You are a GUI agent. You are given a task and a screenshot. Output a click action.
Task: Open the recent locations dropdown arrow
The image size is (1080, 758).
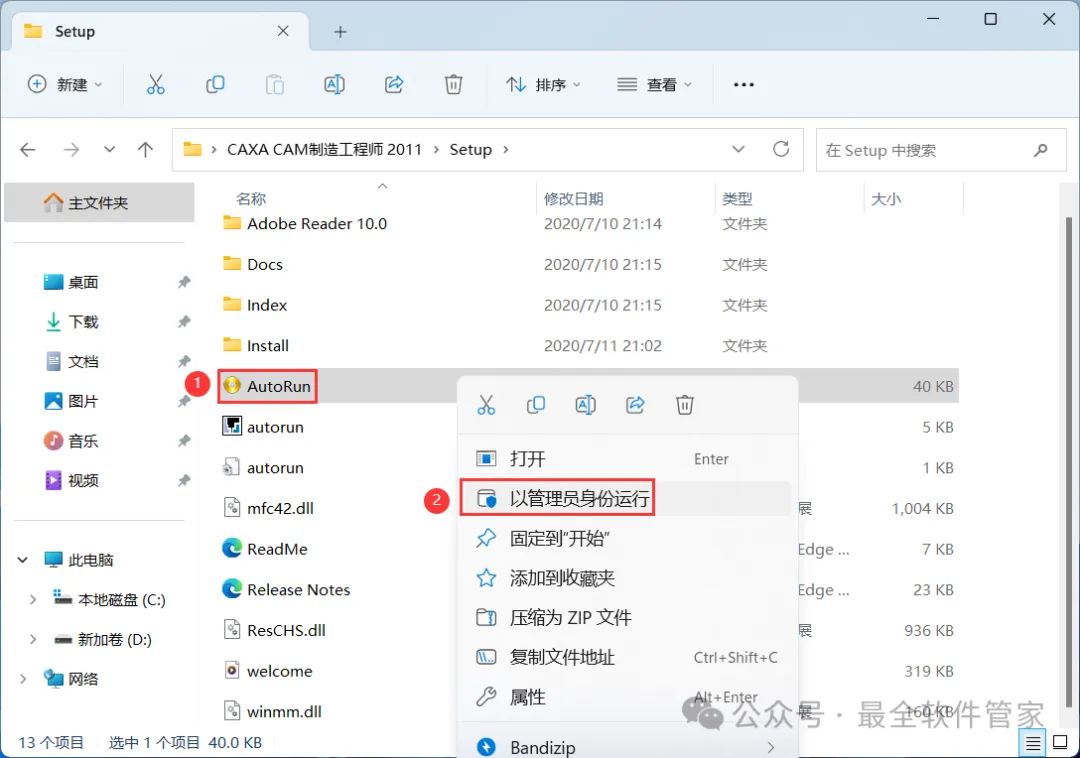(x=109, y=149)
